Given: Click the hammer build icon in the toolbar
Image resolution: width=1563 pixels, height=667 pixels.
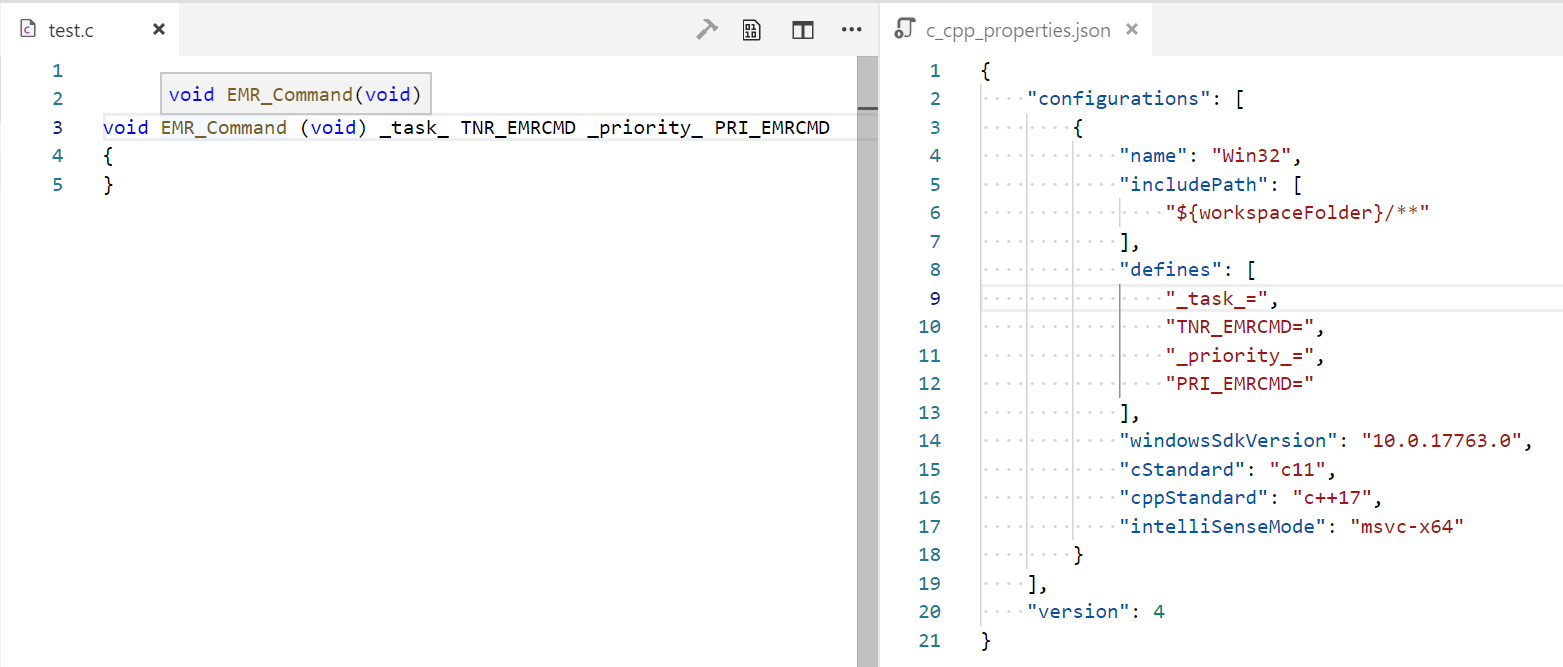Looking at the screenshot, I should pos(707,29).
